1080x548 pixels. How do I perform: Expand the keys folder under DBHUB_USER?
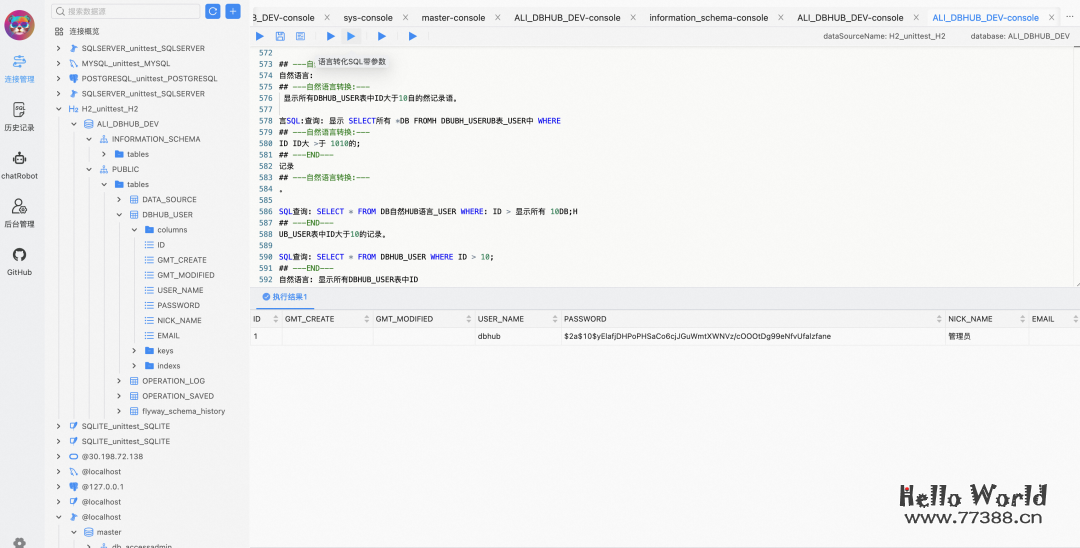(135, 351)
